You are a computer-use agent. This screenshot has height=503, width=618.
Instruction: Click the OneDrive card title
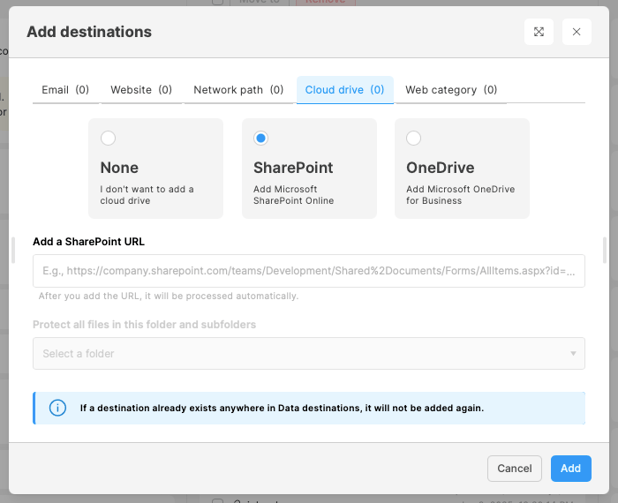point(440,168)
